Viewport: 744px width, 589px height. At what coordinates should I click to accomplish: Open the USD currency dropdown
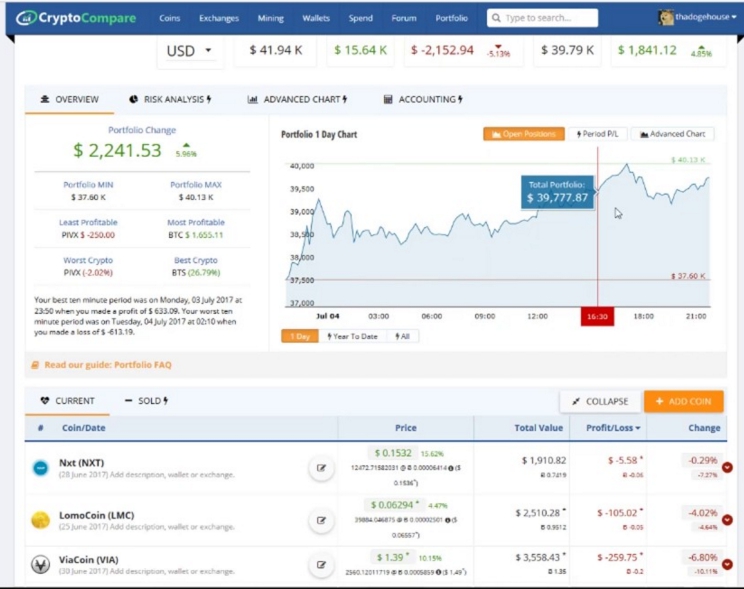point(189,51)
